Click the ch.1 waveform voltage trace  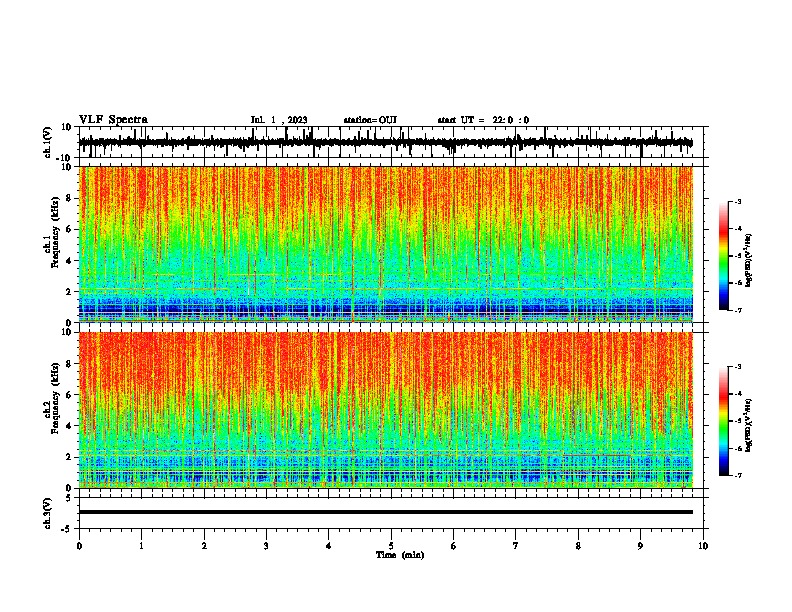(386, 143)
